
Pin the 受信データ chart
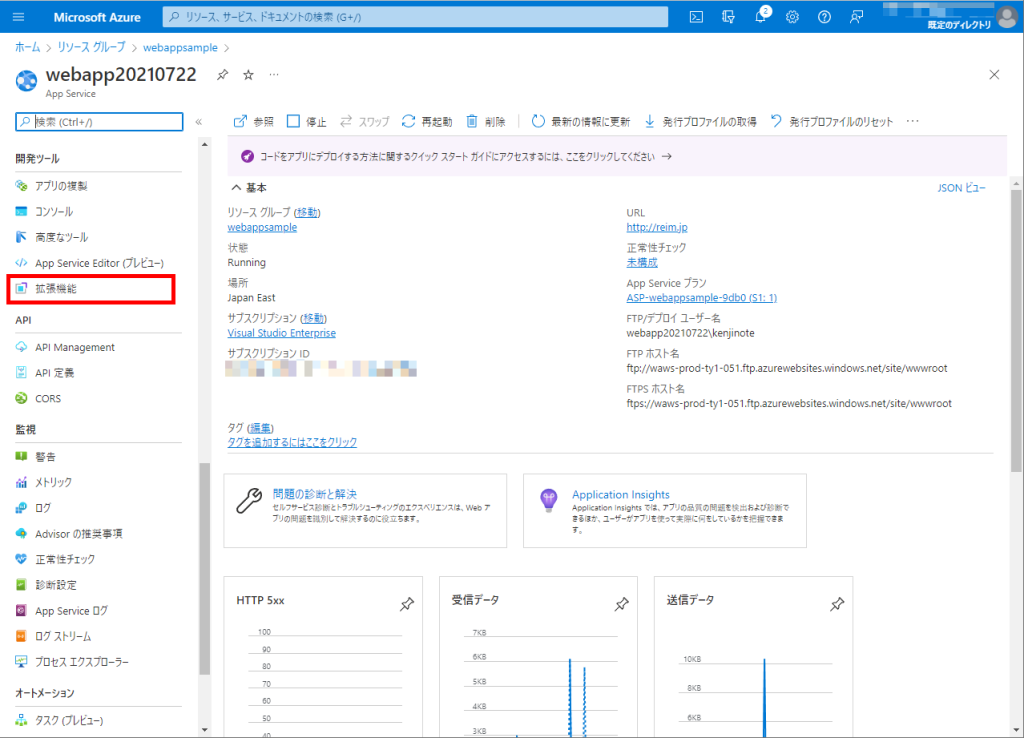coord(622,604)
